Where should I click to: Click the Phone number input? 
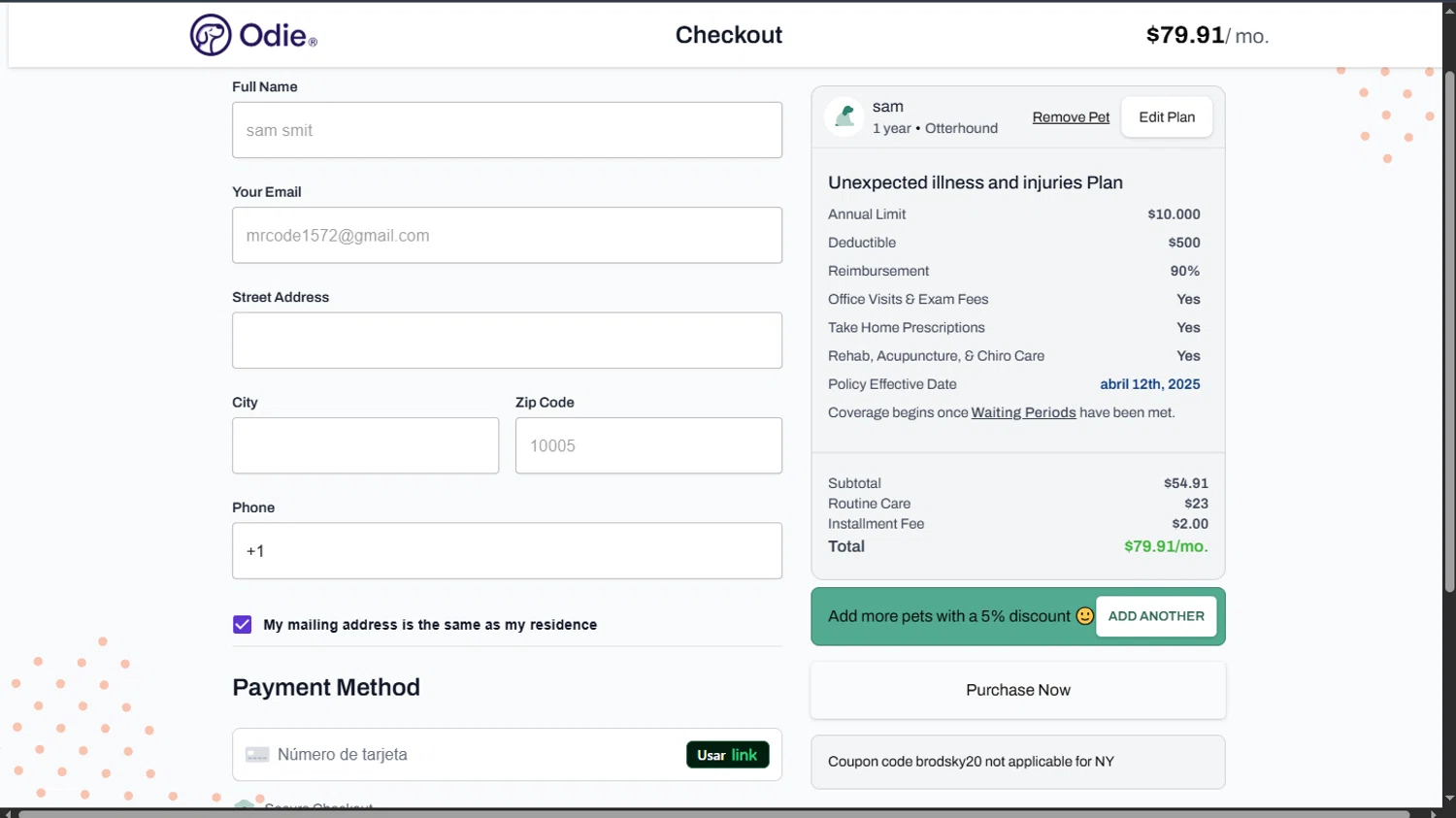point(507,551)
